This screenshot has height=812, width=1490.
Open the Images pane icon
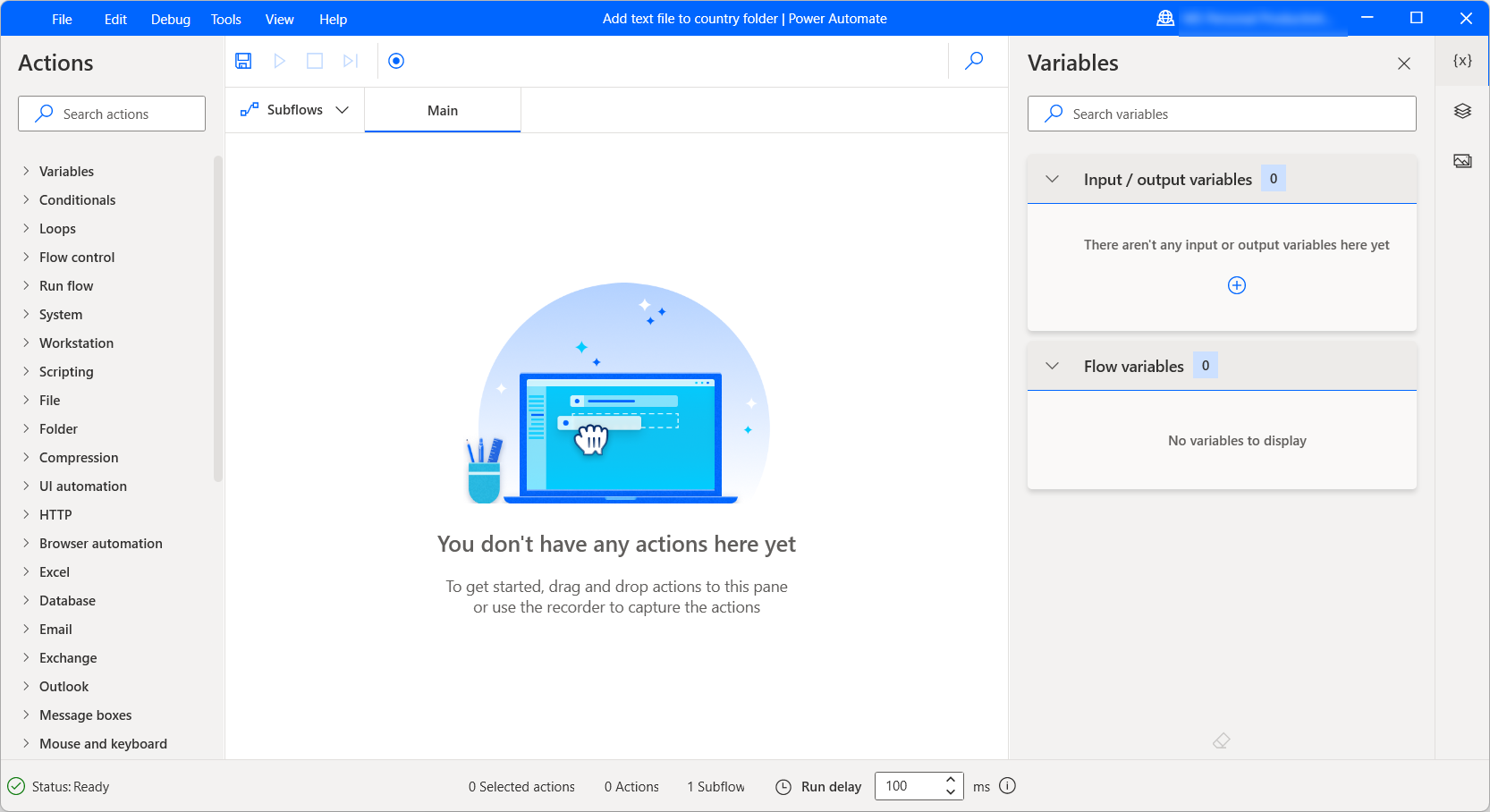(1461, 161)
